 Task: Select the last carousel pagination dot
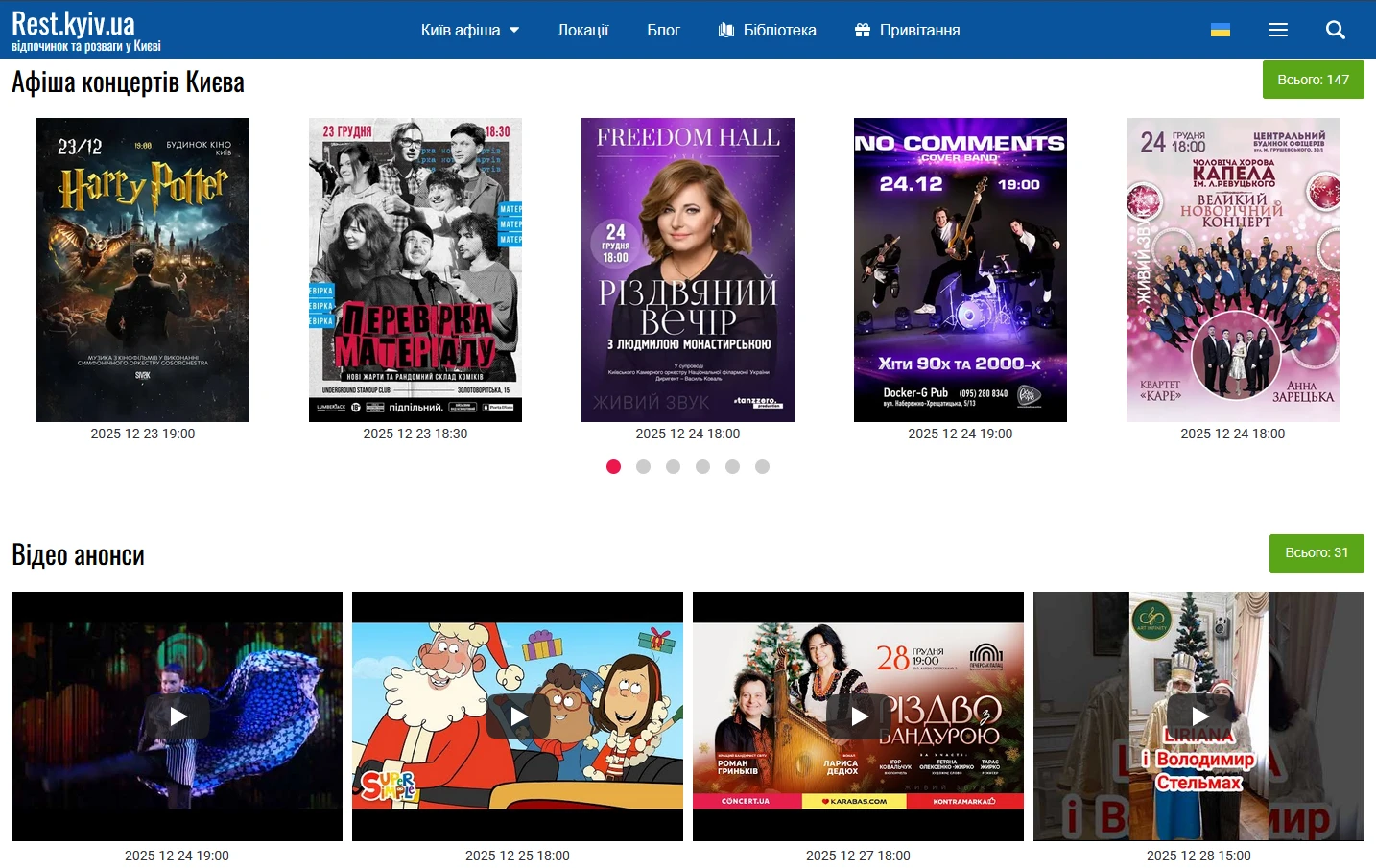point(763,466)
